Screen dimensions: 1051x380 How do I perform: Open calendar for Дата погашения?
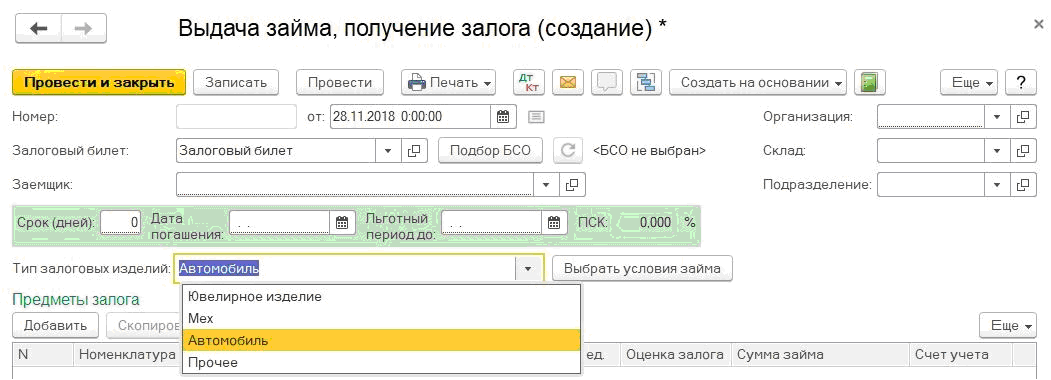pyautogui.click(x=342, y=223)
